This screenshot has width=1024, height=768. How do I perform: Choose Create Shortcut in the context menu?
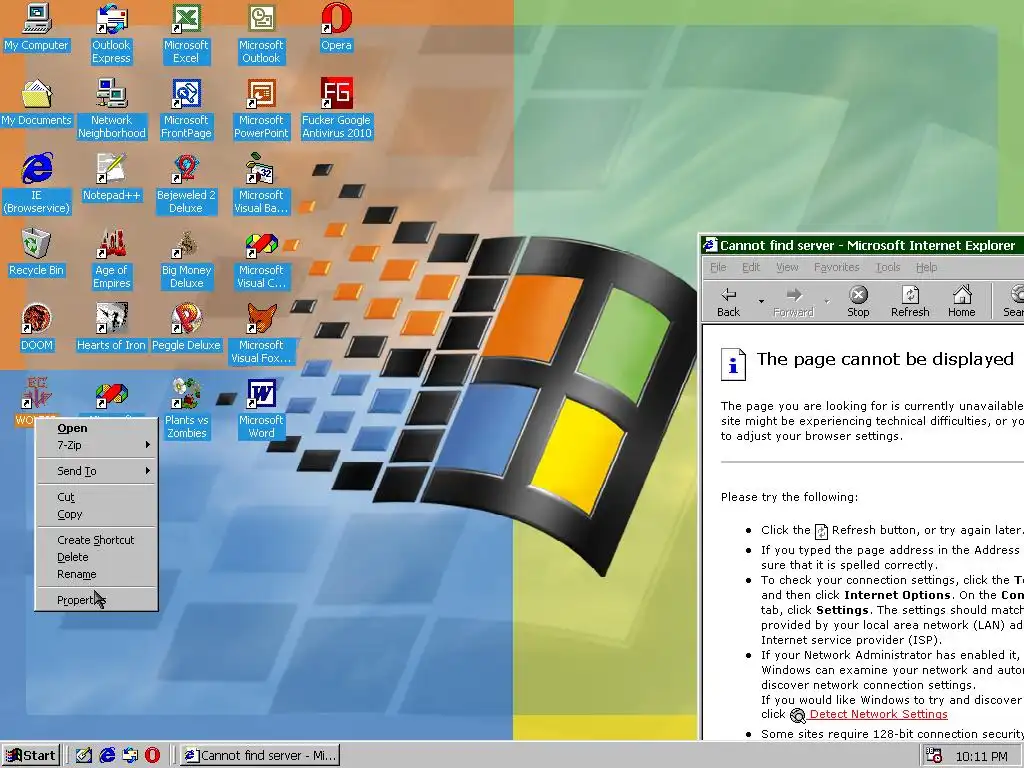(x=96, y=540)
